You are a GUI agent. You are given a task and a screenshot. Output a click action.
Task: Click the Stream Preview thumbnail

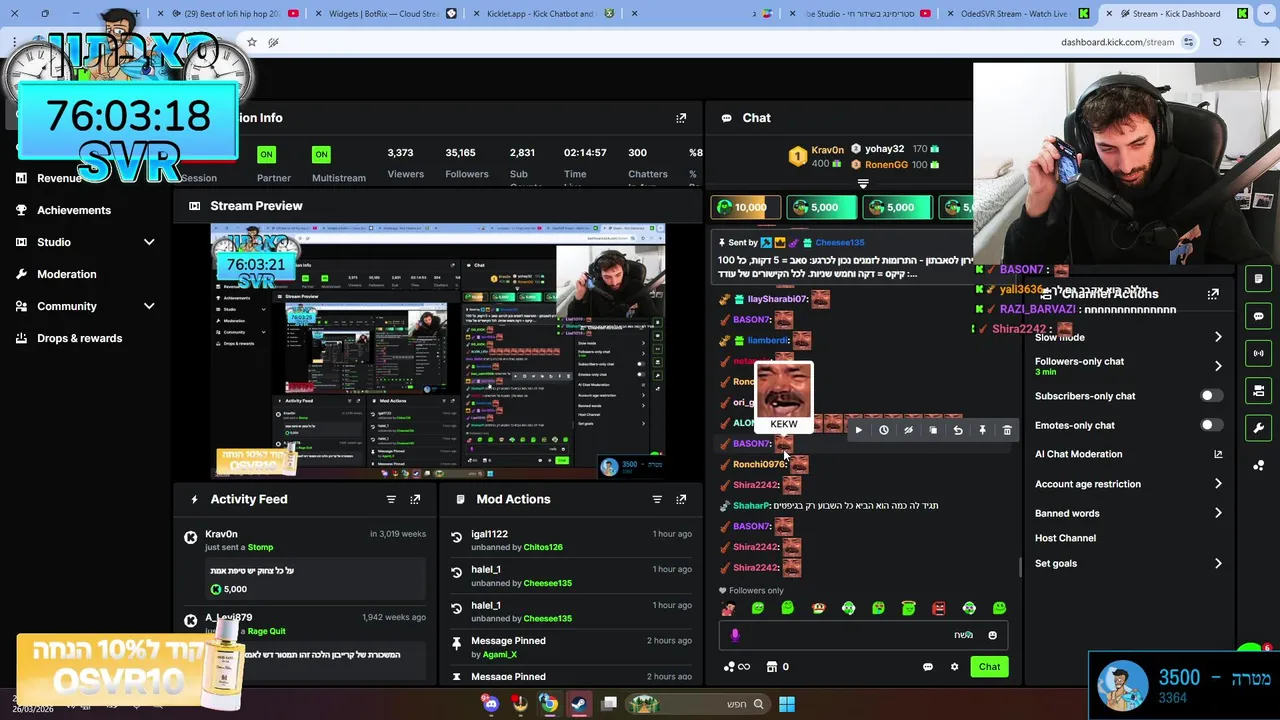437,351
